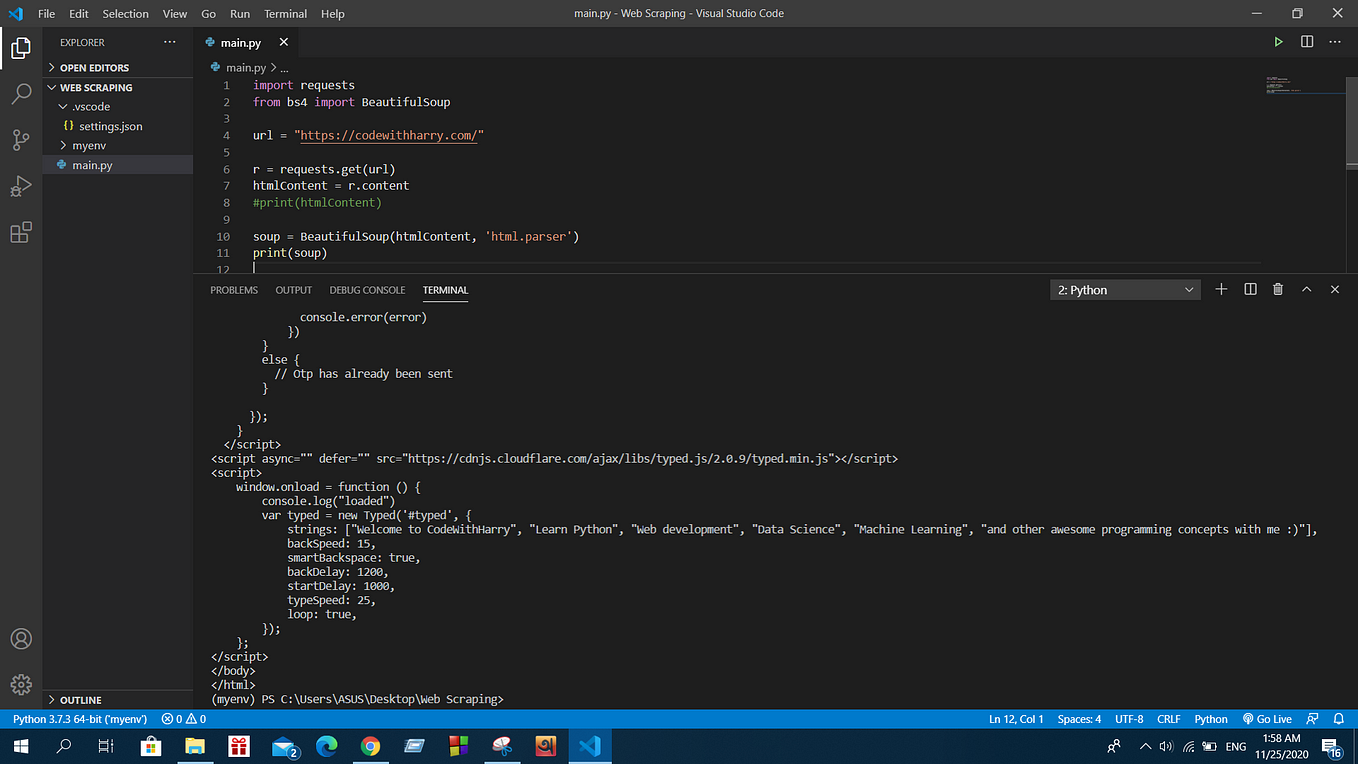
Task: Toggle the notifications bell in the status bar
Action: point(1338,718)
